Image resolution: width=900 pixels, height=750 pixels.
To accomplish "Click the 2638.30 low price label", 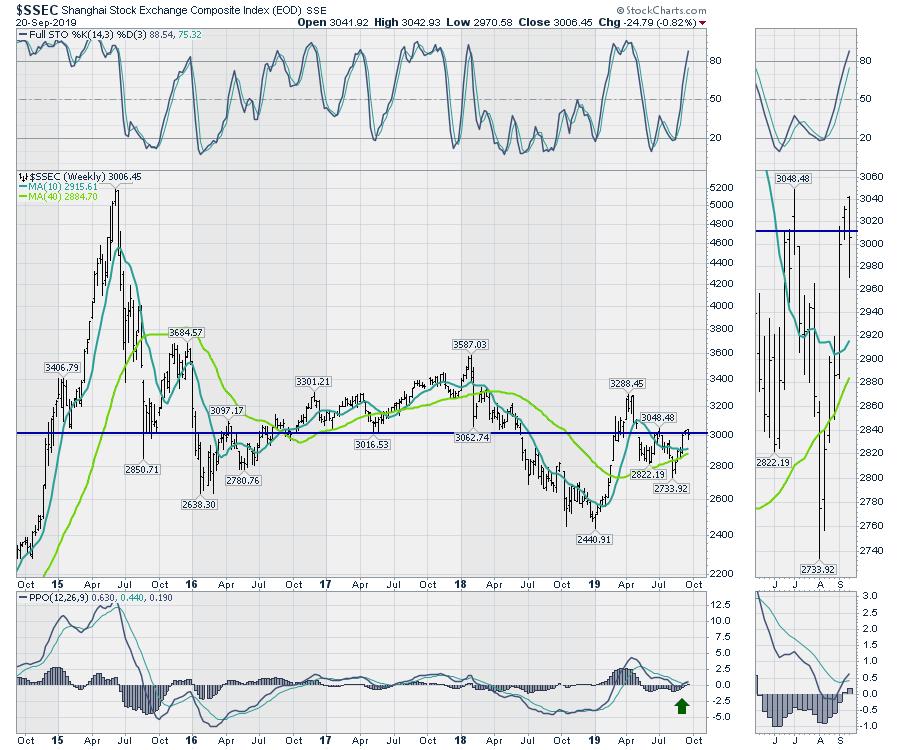I will (199, 504).
